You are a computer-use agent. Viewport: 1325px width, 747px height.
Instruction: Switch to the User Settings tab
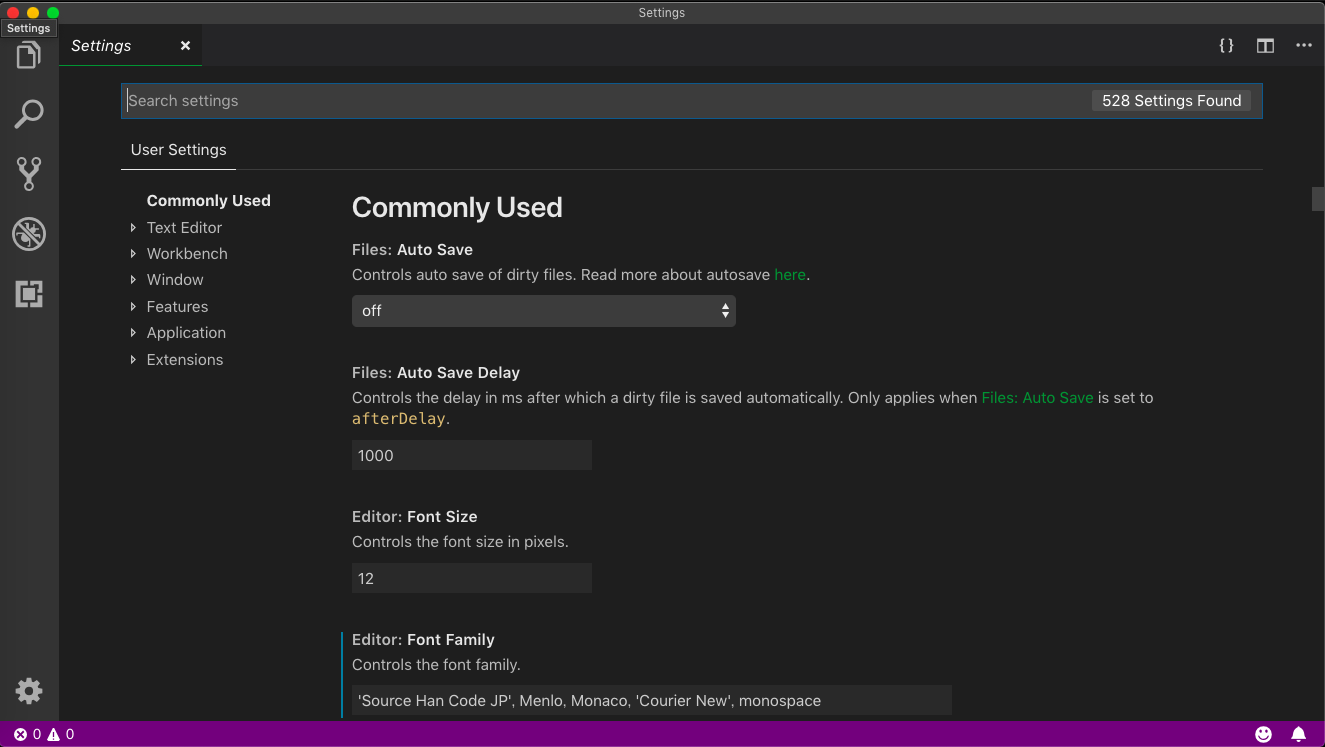click(x=179, y=150)
